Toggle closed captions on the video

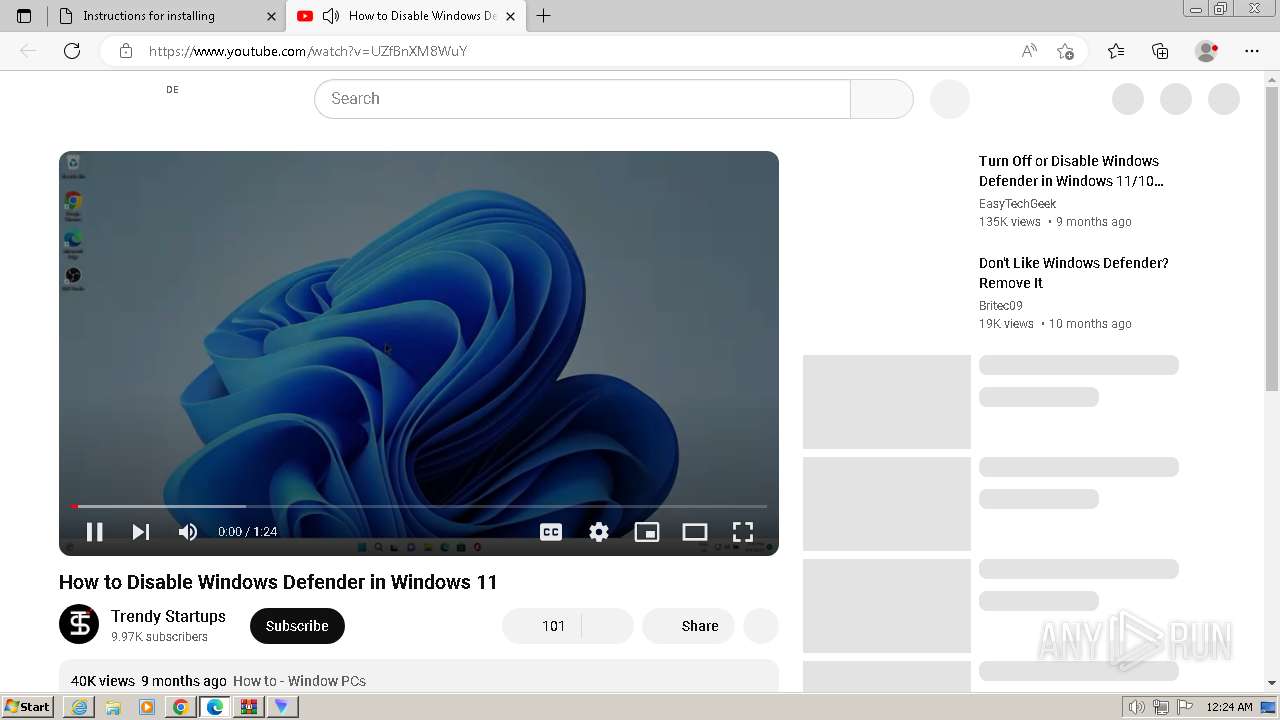point(551,532)
